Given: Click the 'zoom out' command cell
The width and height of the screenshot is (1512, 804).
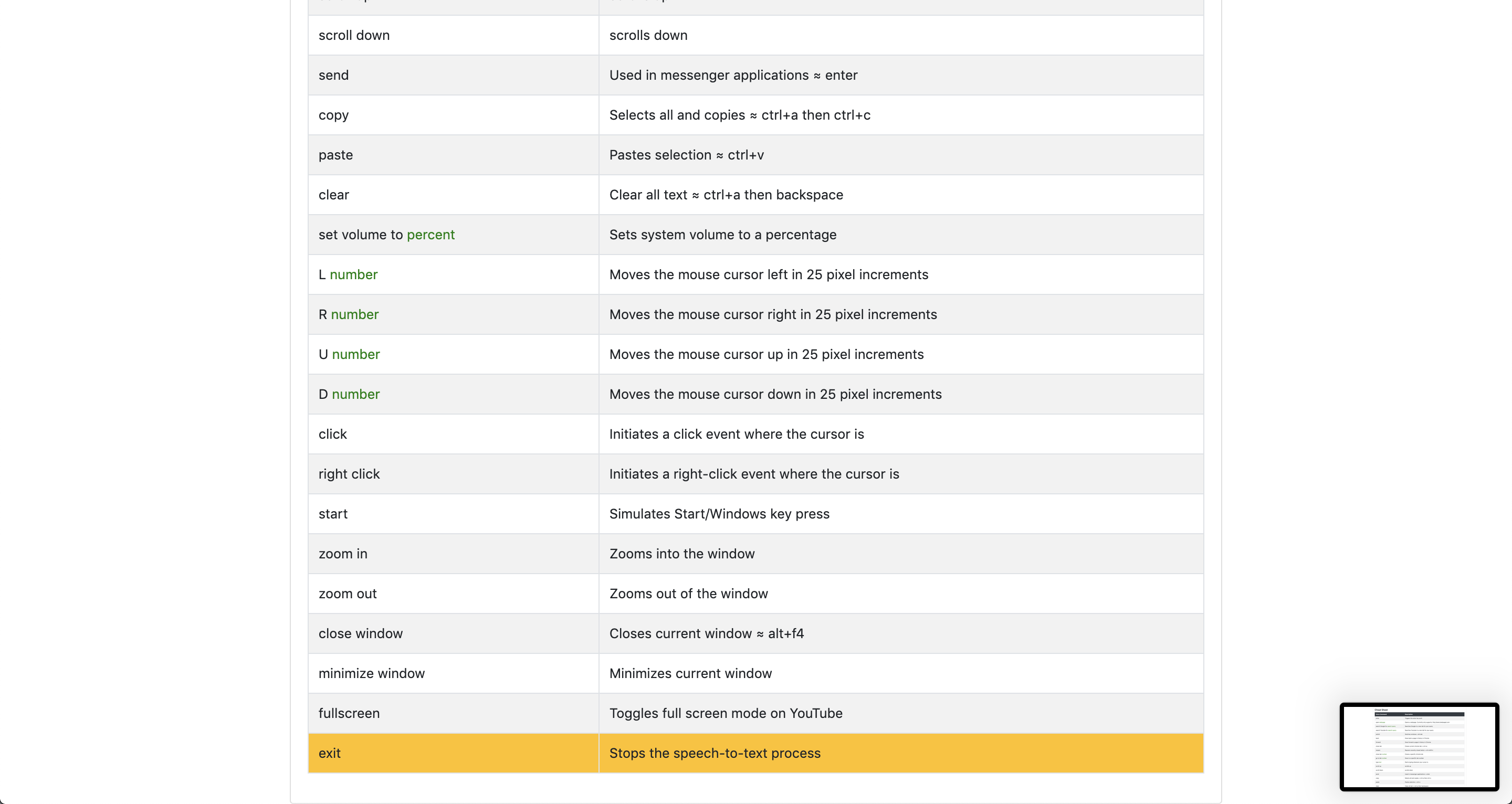Looking at the screenshot, I should [348, 594].
